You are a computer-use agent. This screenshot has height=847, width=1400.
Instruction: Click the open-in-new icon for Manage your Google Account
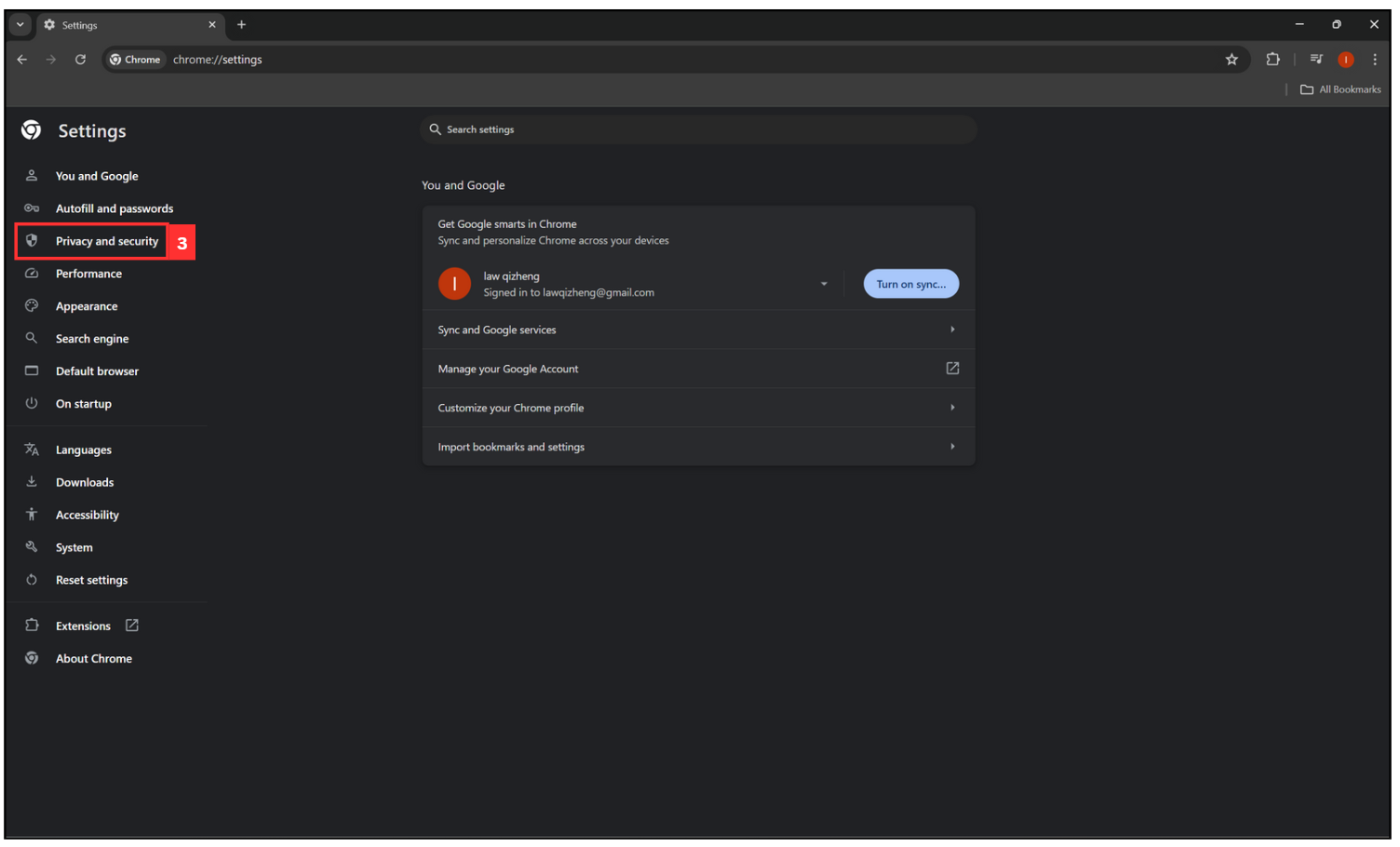pos(952,368)
